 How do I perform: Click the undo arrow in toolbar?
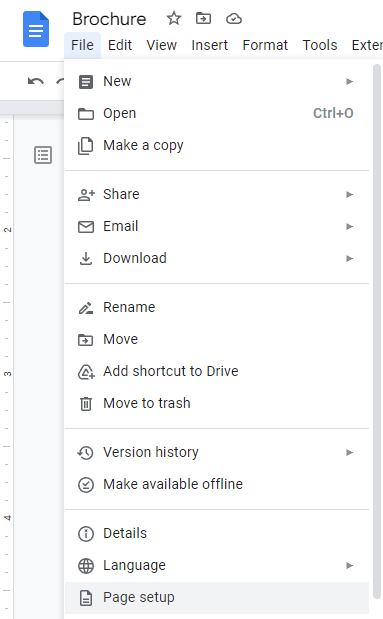coord(36,82)
